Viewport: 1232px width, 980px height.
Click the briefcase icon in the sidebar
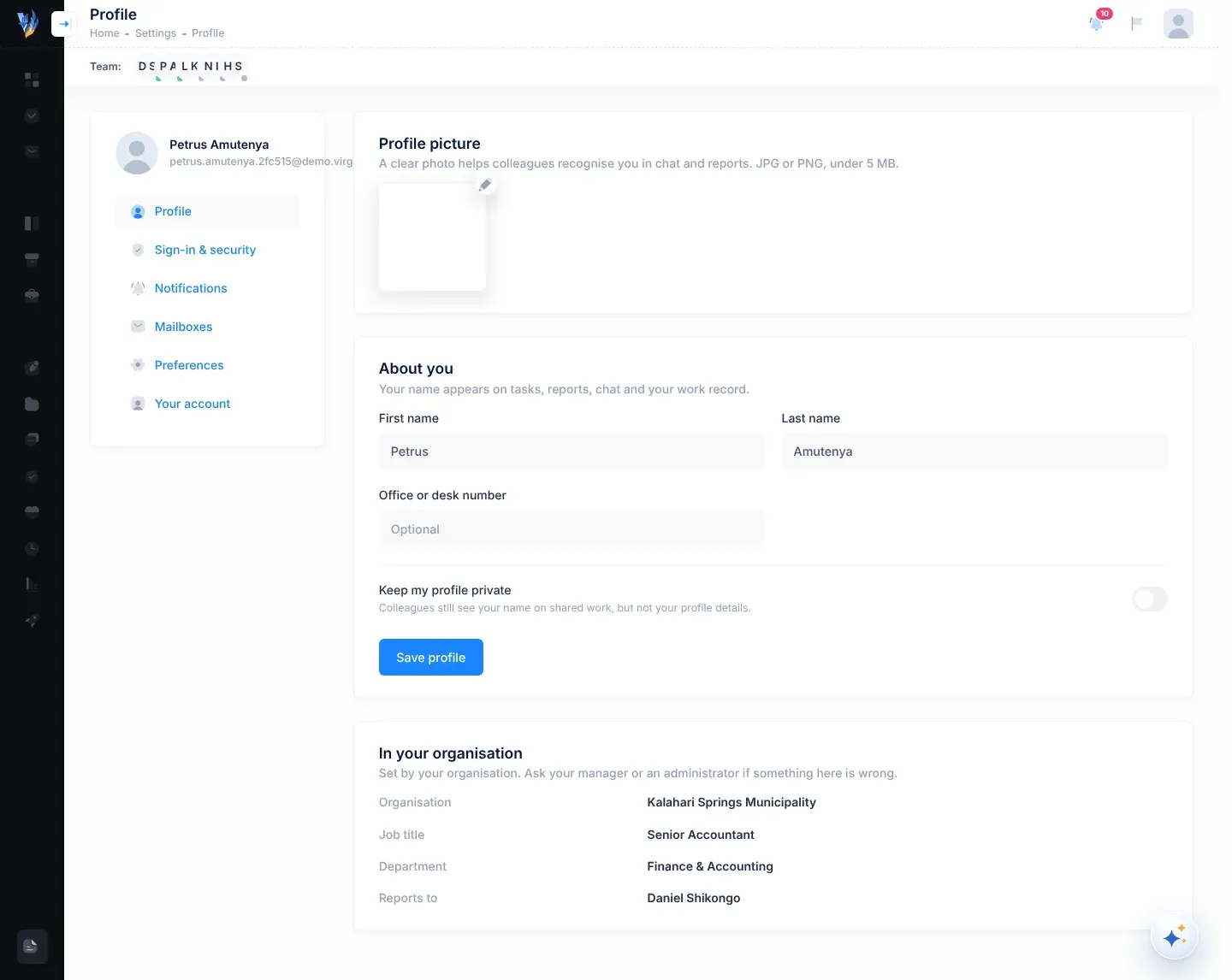32,295
